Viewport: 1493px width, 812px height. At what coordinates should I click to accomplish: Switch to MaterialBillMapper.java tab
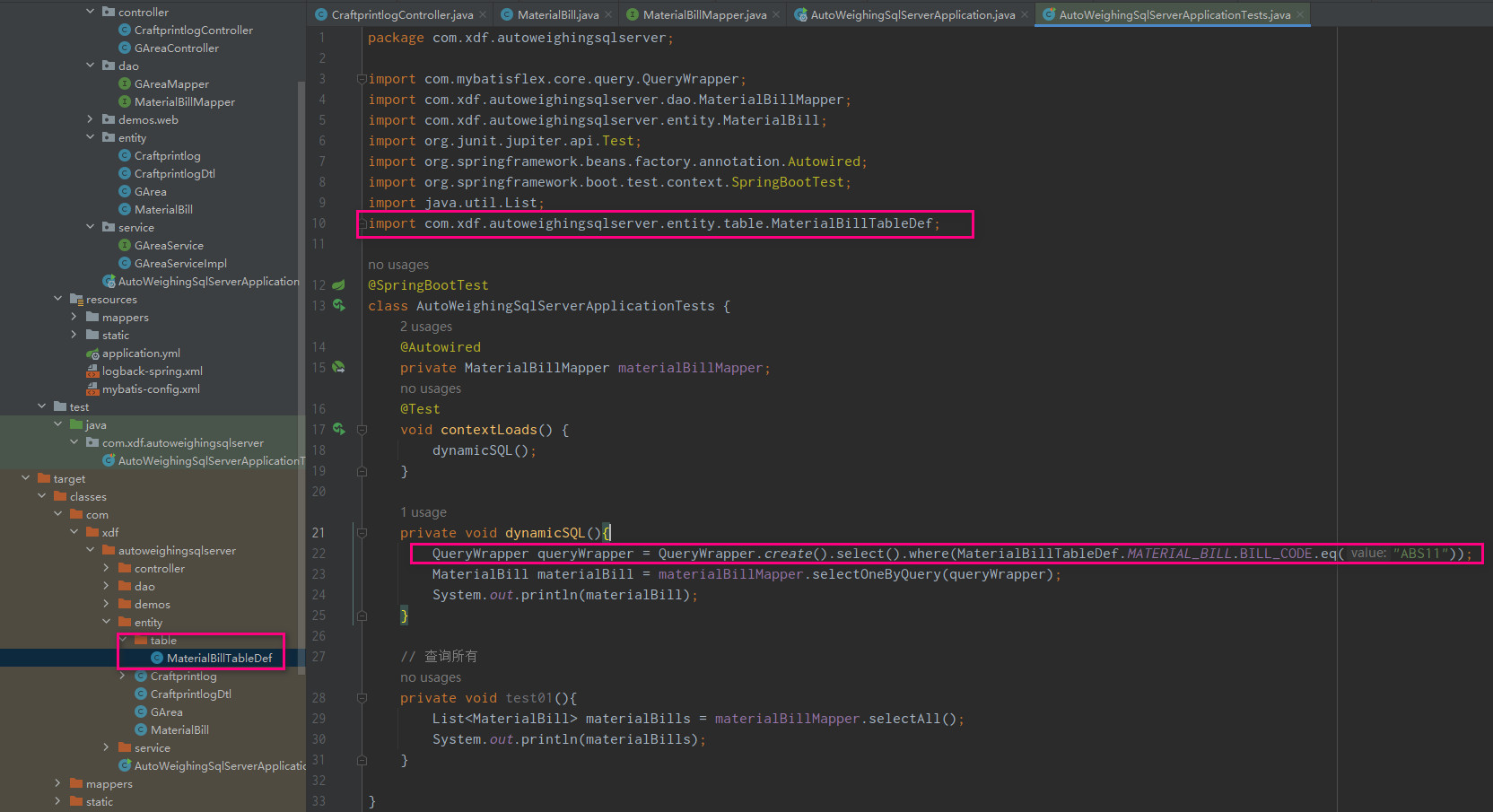(704, 15)
